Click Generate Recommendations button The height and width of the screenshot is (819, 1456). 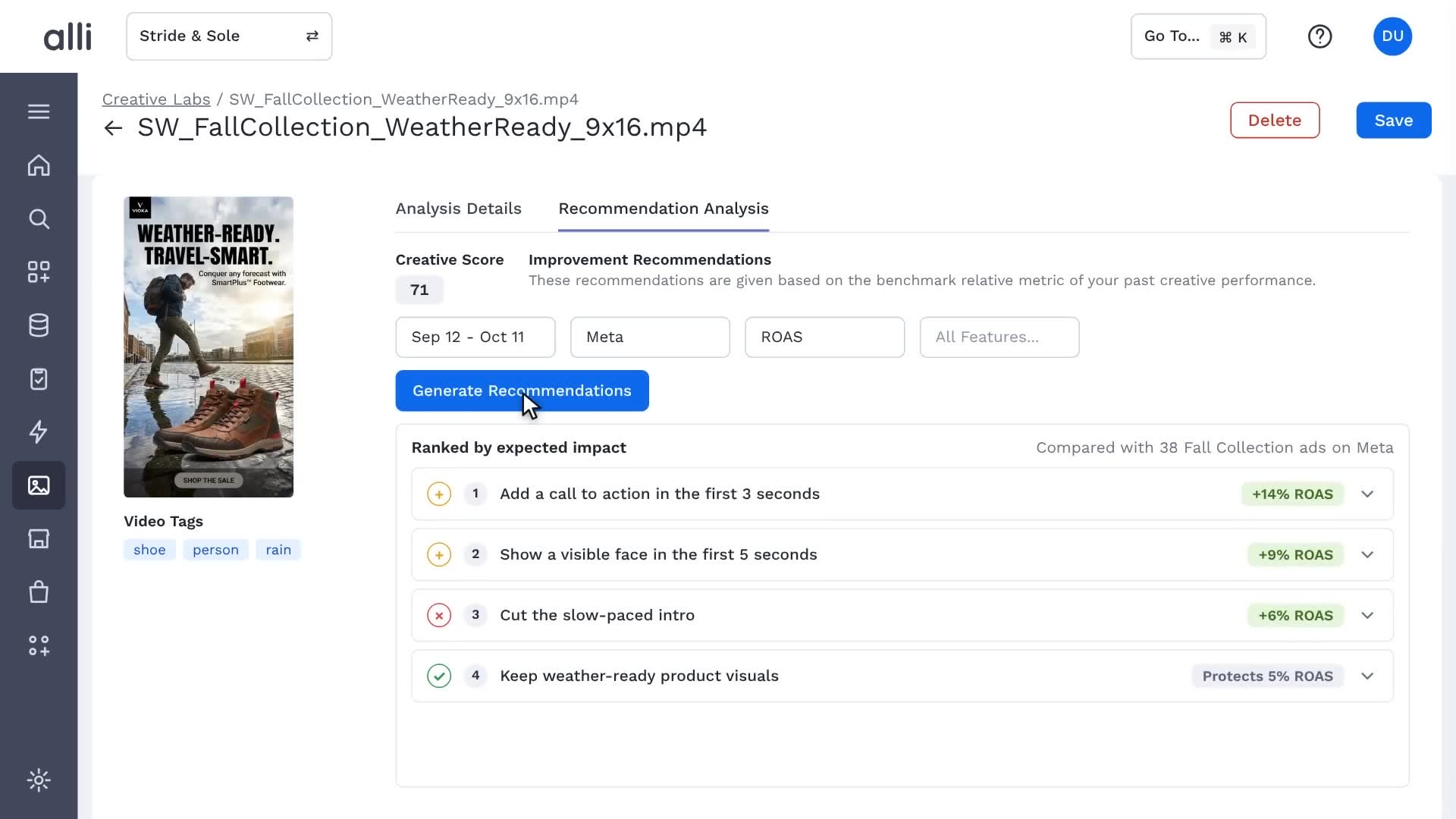pyautogui.click(x=522, y=391)
